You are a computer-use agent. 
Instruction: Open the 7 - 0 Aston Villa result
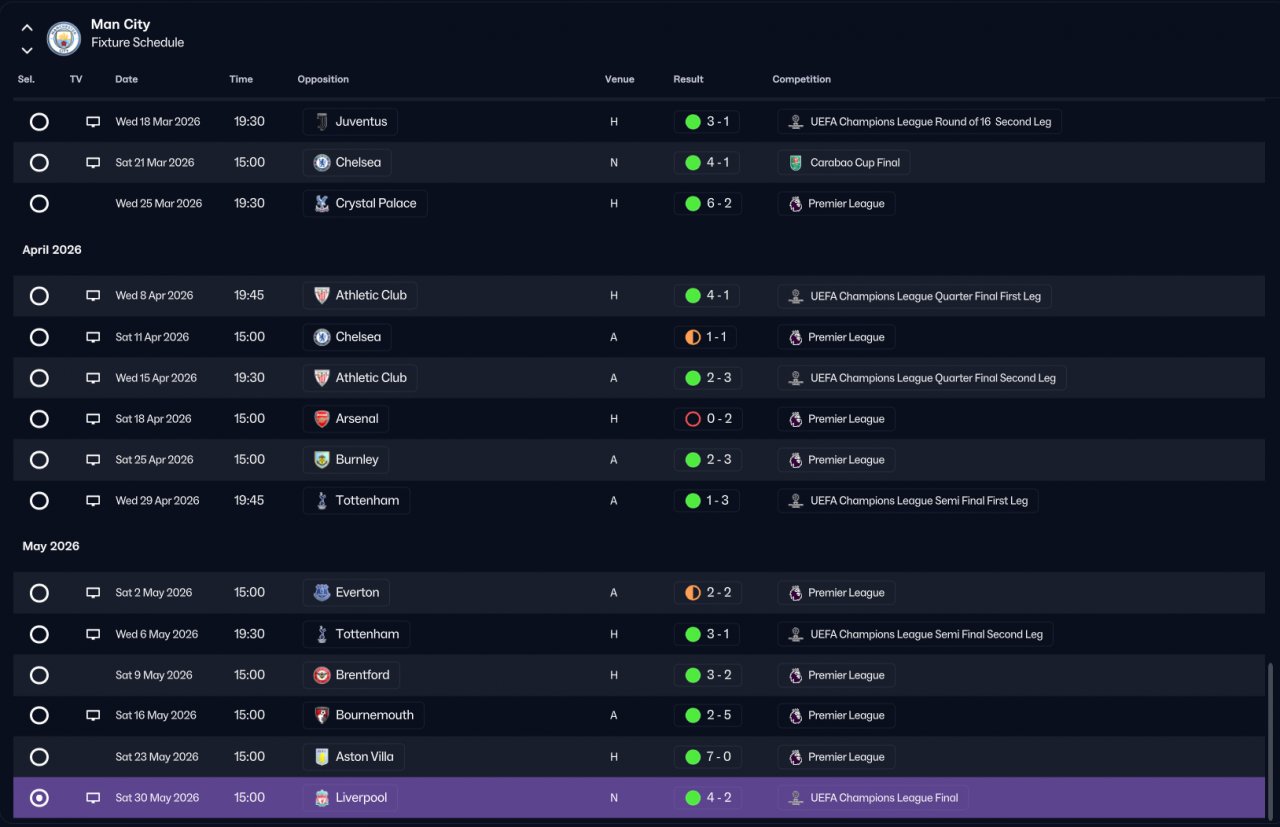(x=707, y=757)
